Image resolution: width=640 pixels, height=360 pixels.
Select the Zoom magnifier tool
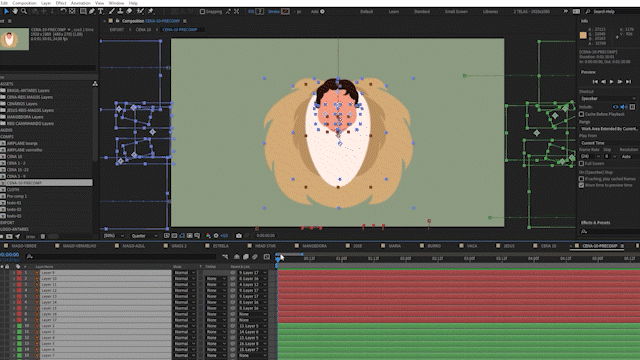24,11
